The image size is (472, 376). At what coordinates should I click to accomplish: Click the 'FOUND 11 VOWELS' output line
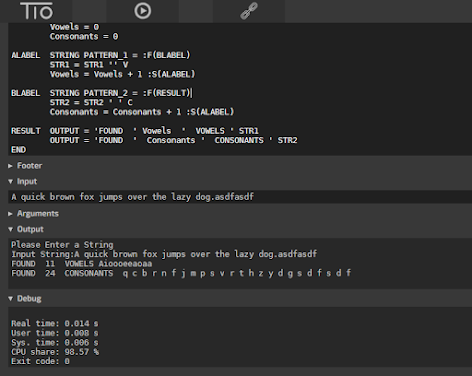coord(82,264)
